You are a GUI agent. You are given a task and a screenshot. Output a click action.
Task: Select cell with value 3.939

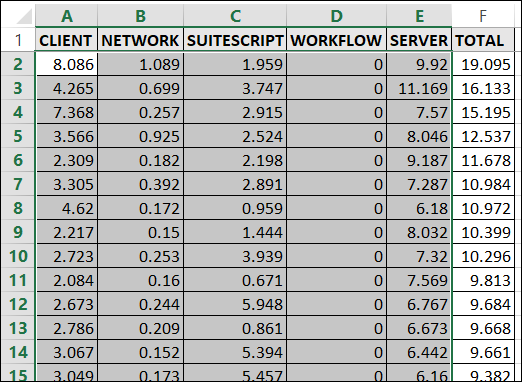tap(235, 256)
